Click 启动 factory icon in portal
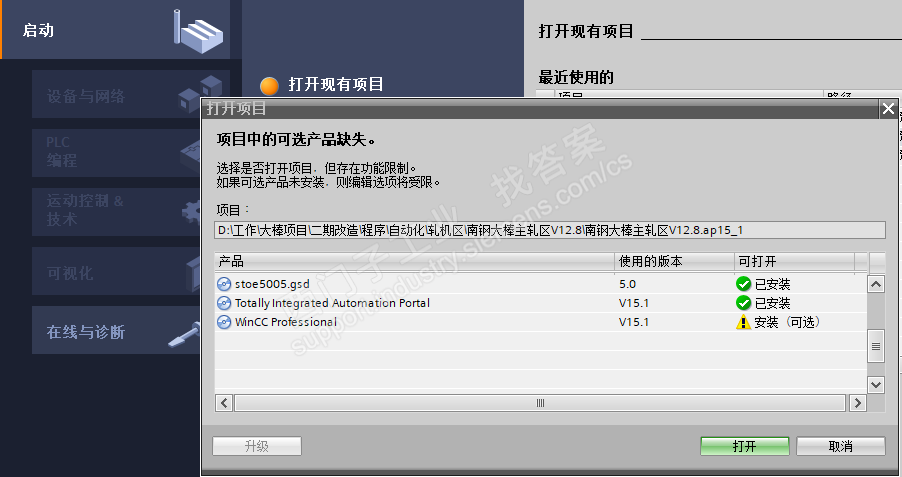Viewport: 902px width, 477px height. click(x=198, y=30)
